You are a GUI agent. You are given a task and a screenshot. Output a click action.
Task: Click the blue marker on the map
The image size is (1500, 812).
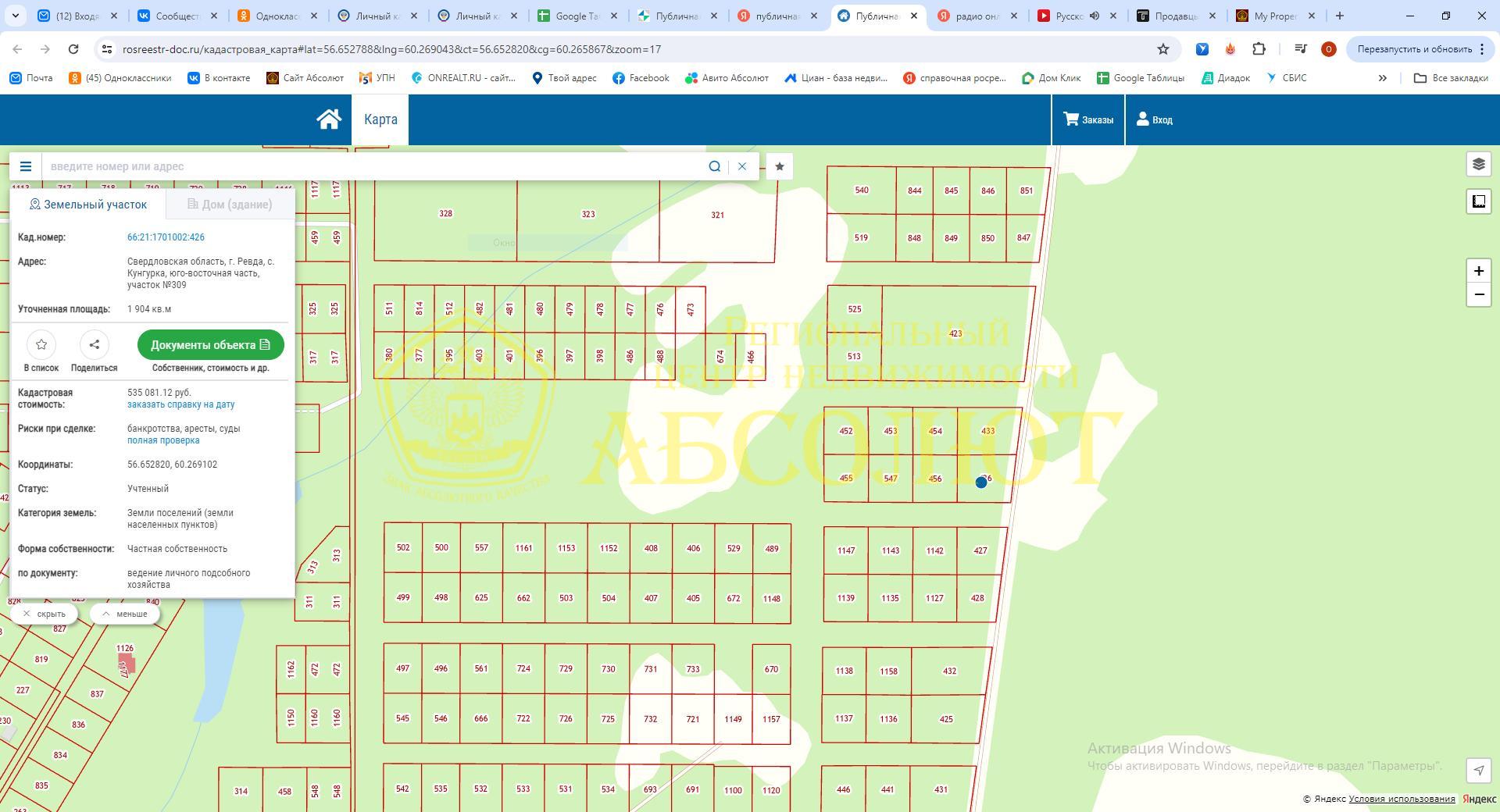pyautogui.click(x=981, y=483)
